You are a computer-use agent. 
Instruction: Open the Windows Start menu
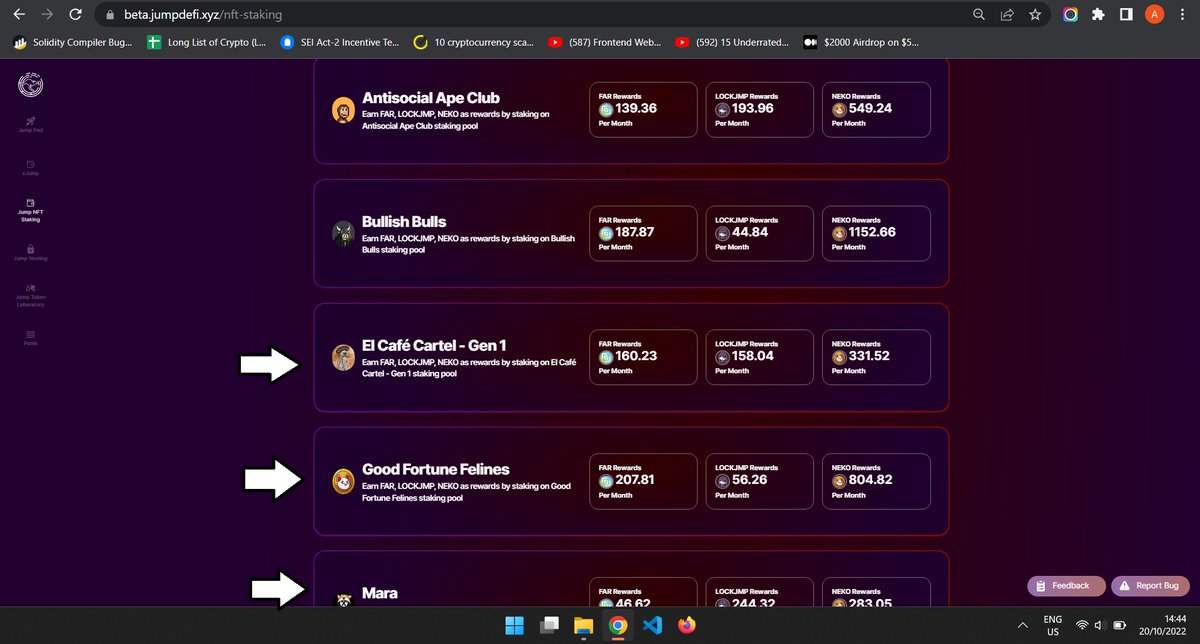click(516, 625)
